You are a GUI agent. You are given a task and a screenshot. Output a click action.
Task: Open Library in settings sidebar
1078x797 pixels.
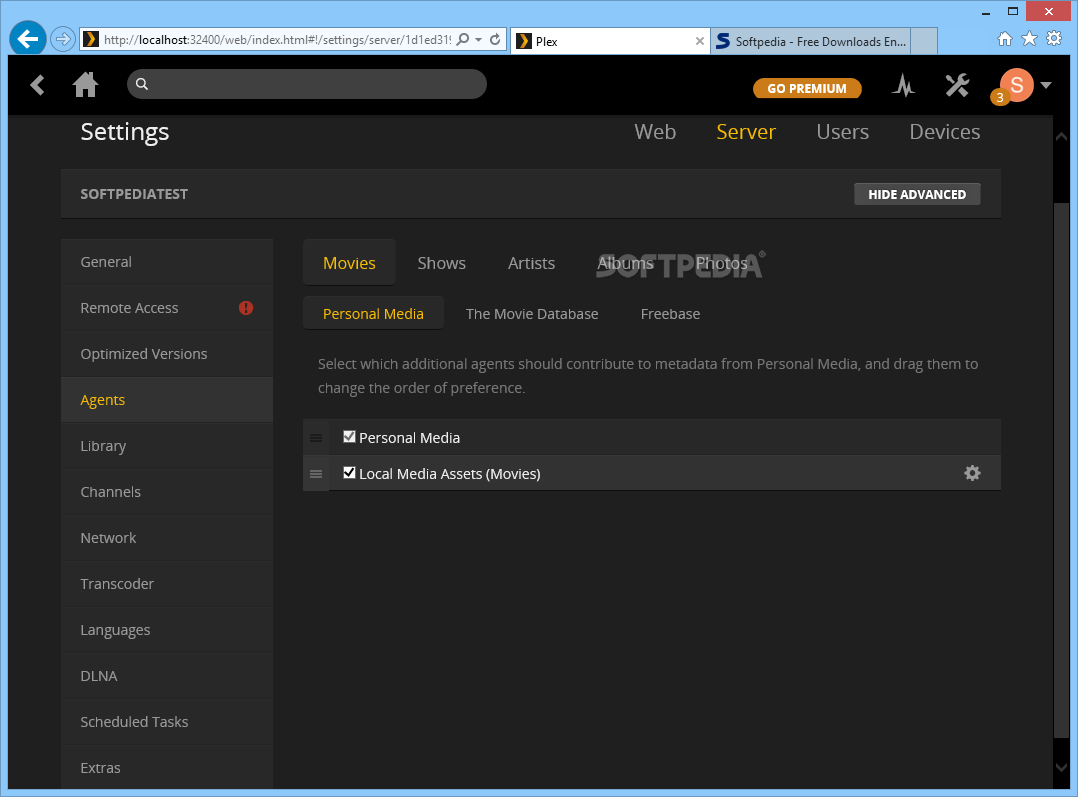point(167,446)
